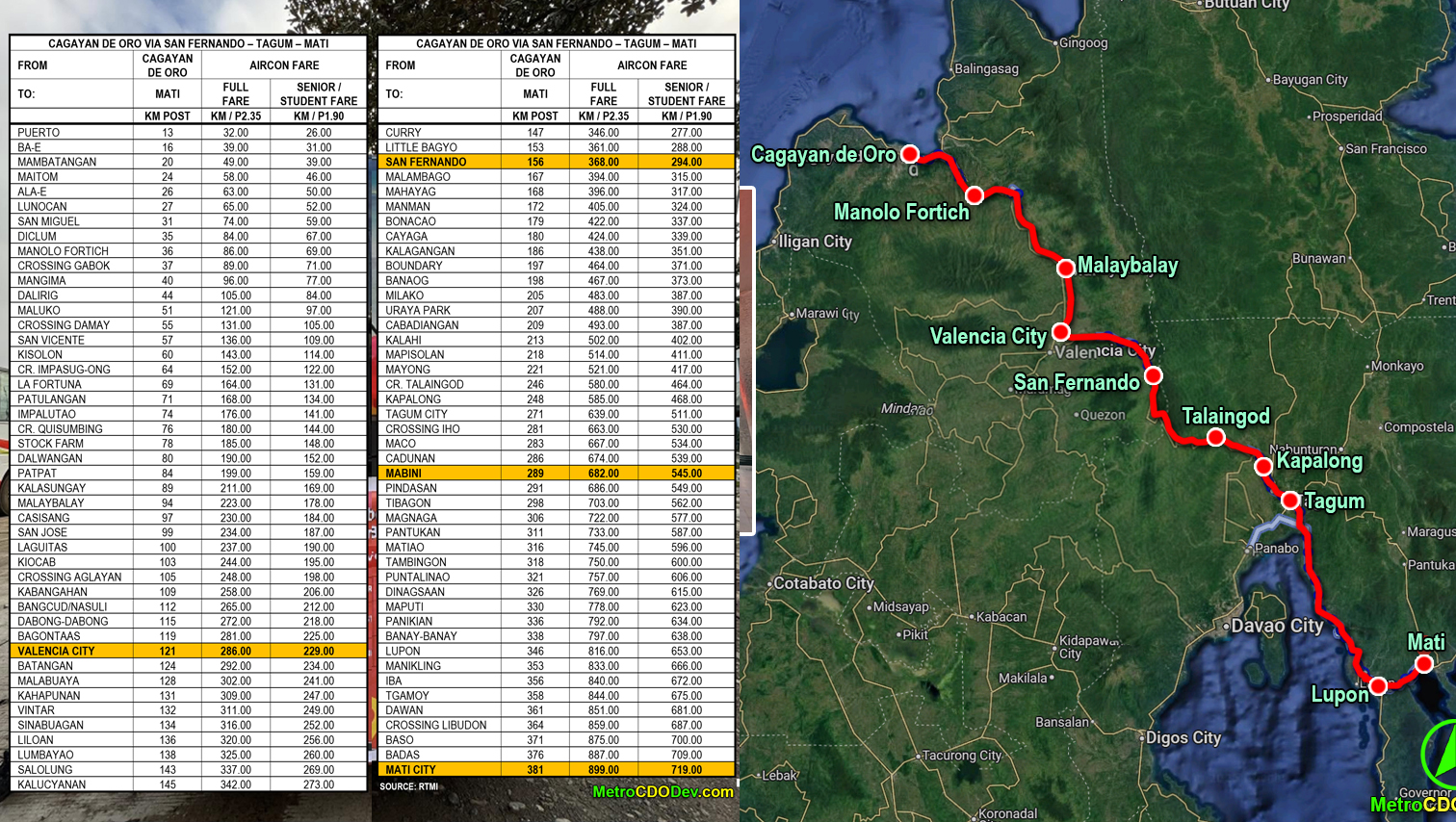This screenshot has width=1456, height=822.
Task: Click the highlighted MATI CITY table row
Action: (556, 770)
